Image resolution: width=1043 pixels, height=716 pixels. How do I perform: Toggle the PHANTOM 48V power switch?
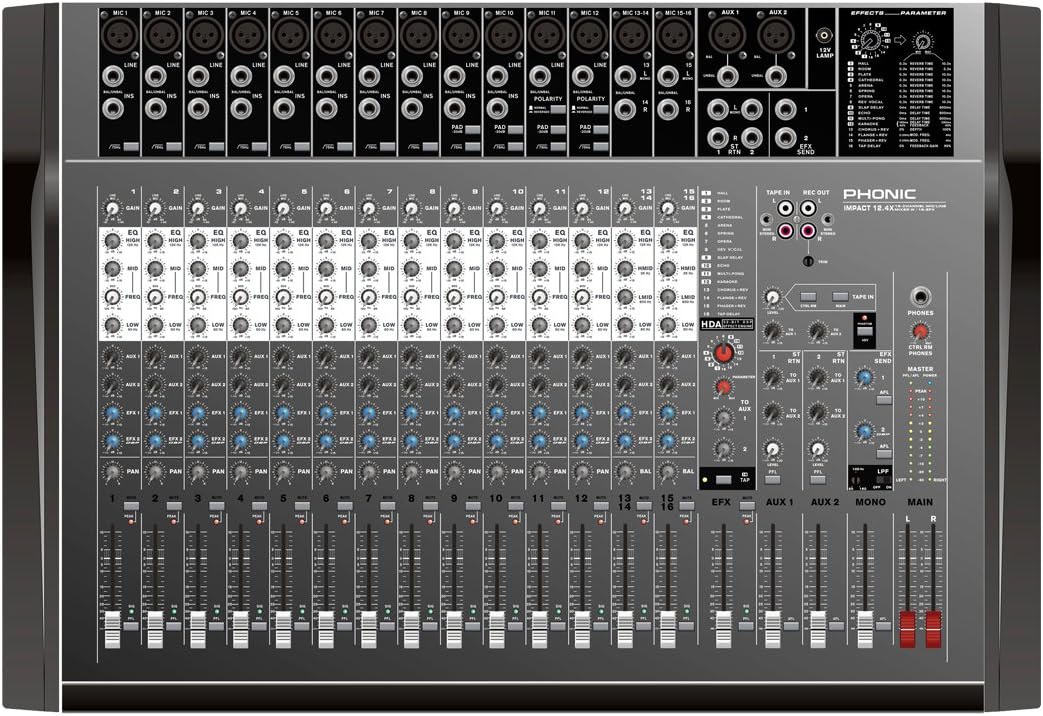(x=864, y=331)
